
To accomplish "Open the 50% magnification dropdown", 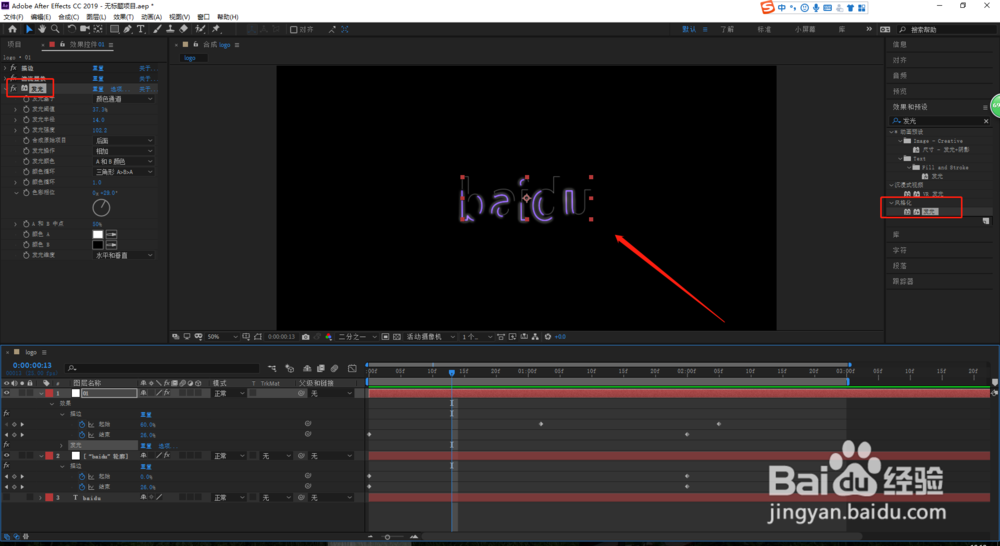I will (x=223, y=337).
